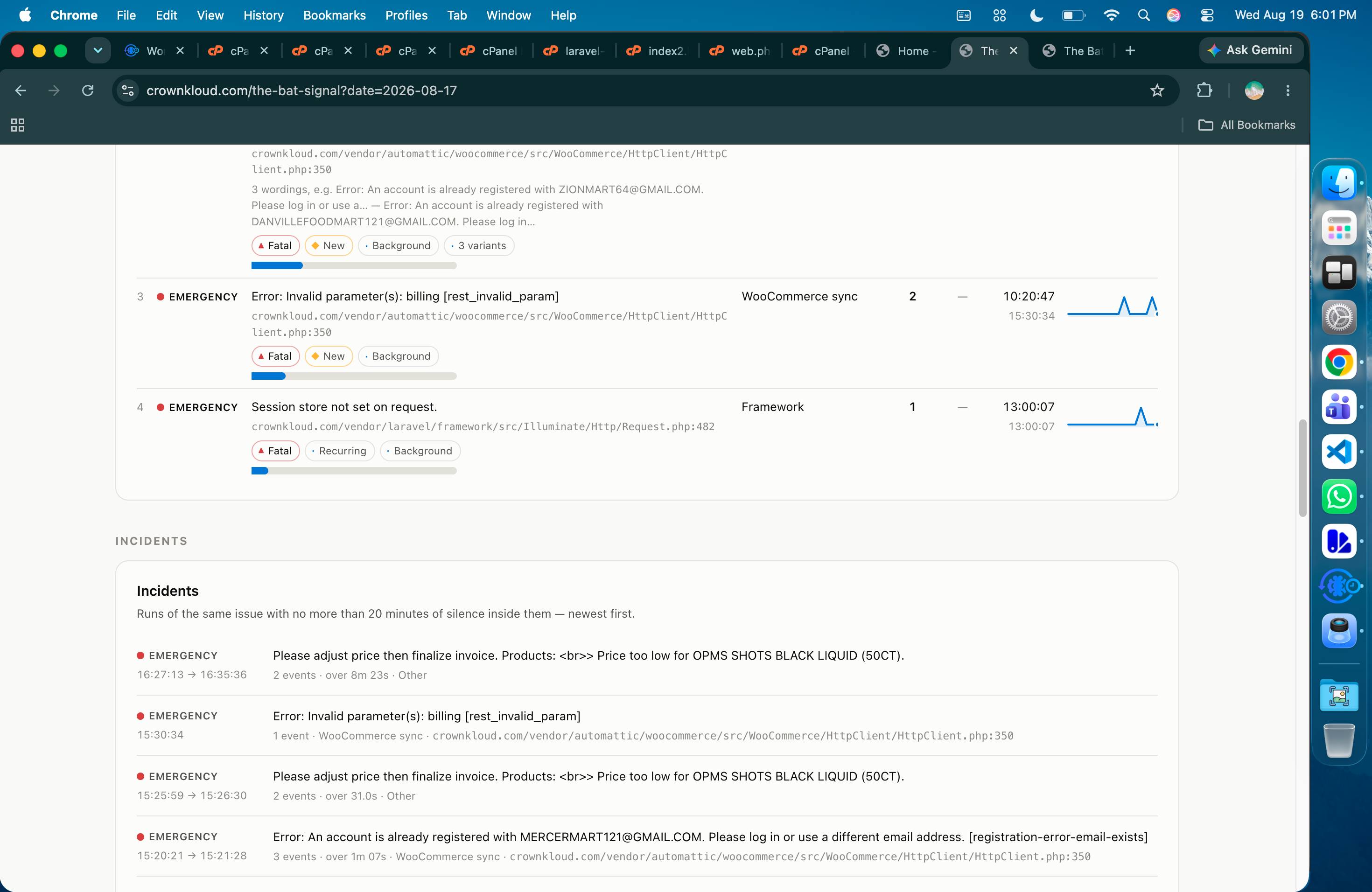Open the History menu
This screenshot has width=1372, height=892.
click(x=264, y=15)
